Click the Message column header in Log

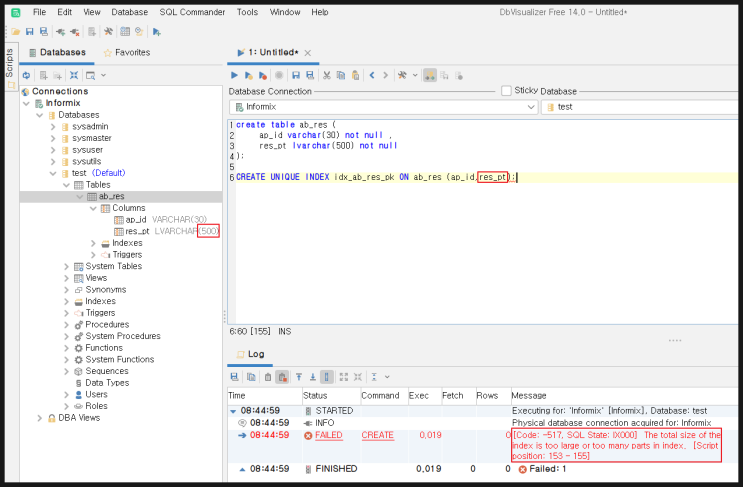(x=529, y=396)
